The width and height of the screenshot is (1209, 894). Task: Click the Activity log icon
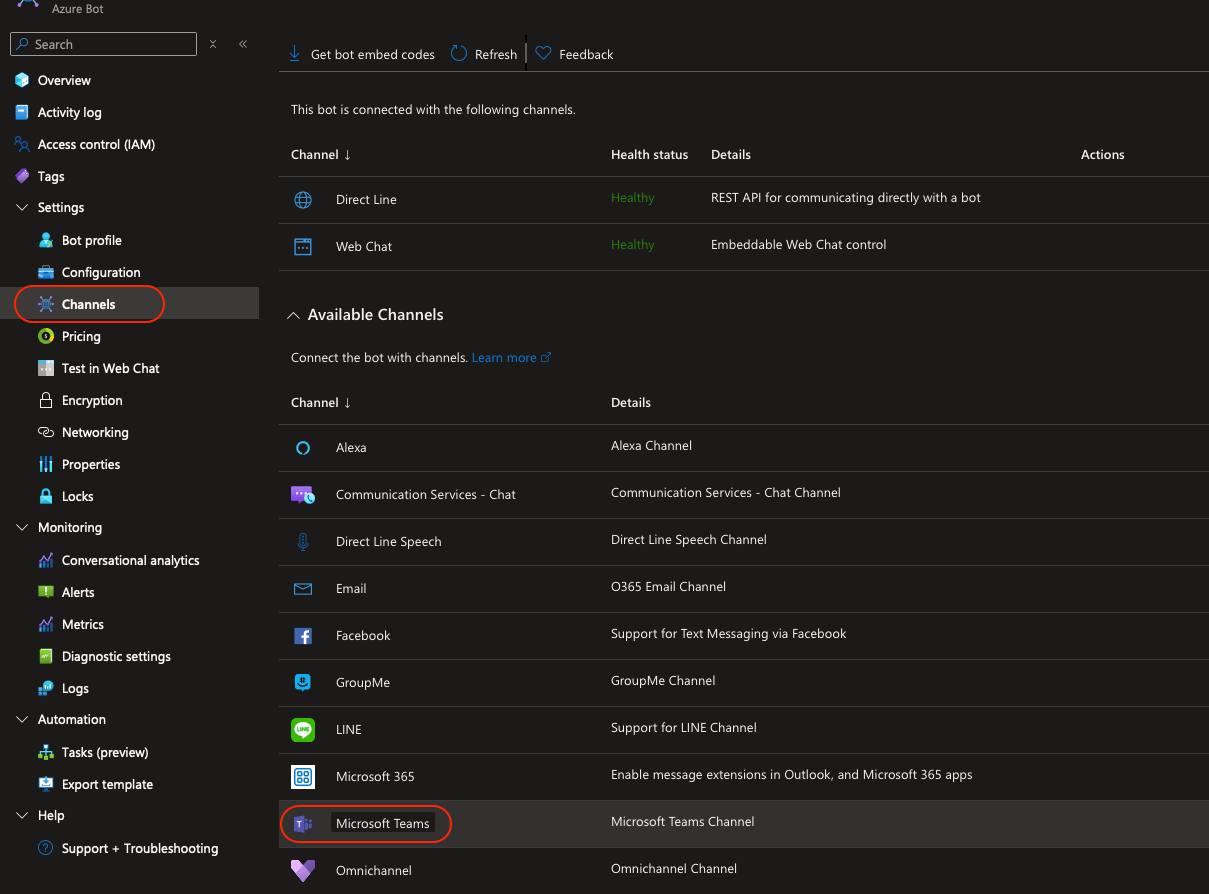(x=22, y=112)
